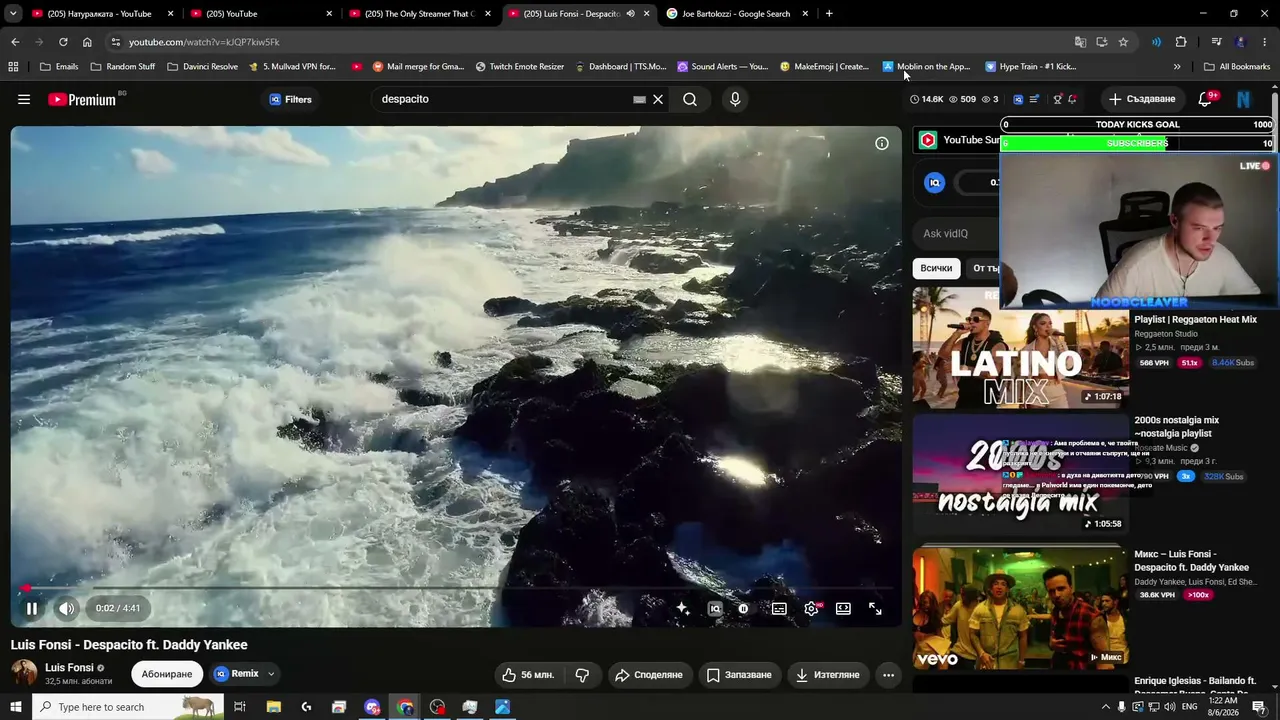The width and height of the screenshot is (1280, 720).
Task: Open the browser extensions puzzle icon
Action: (1181, 42)
